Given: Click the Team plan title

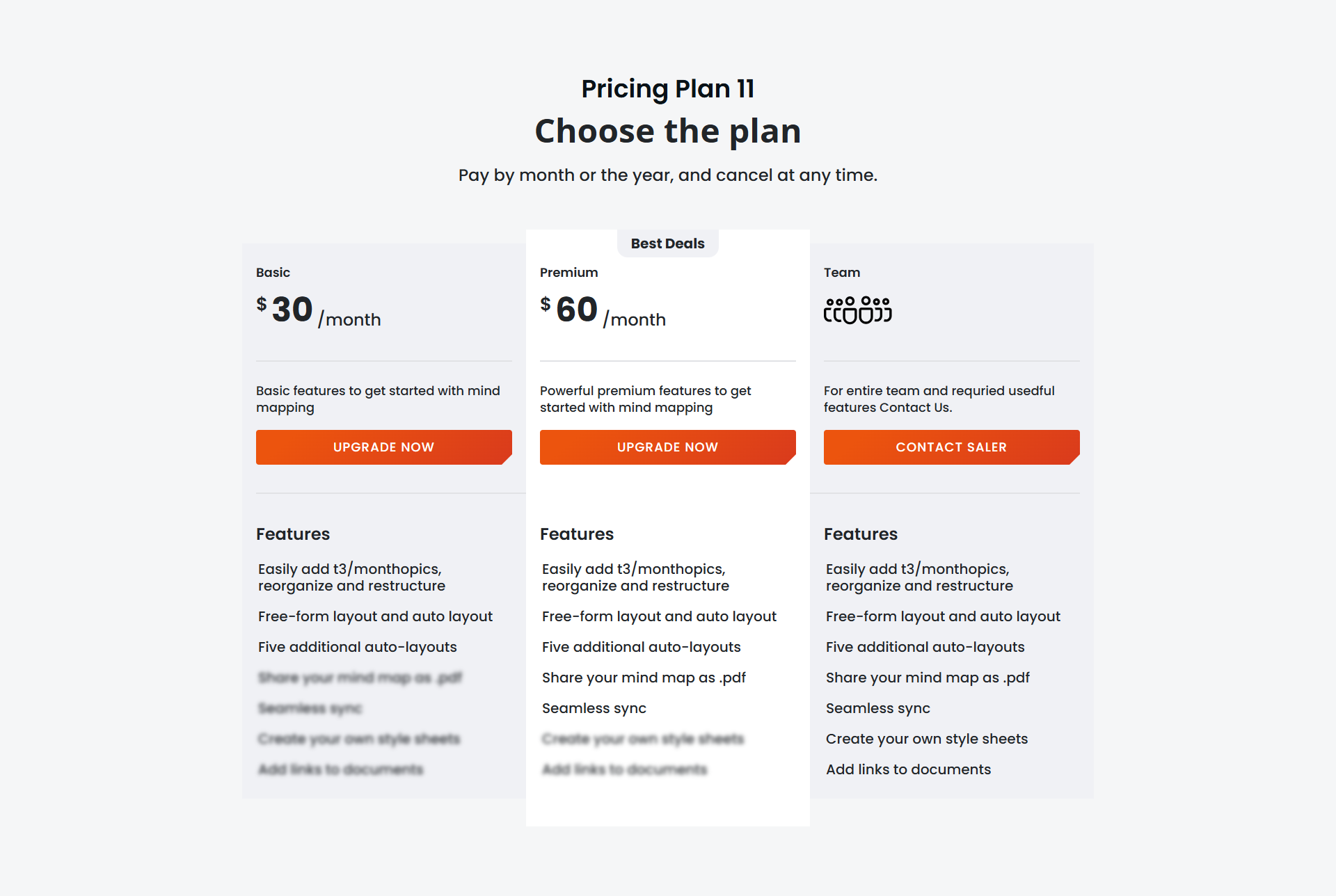Looking at the screenshot, I should (x=842, y=273).
